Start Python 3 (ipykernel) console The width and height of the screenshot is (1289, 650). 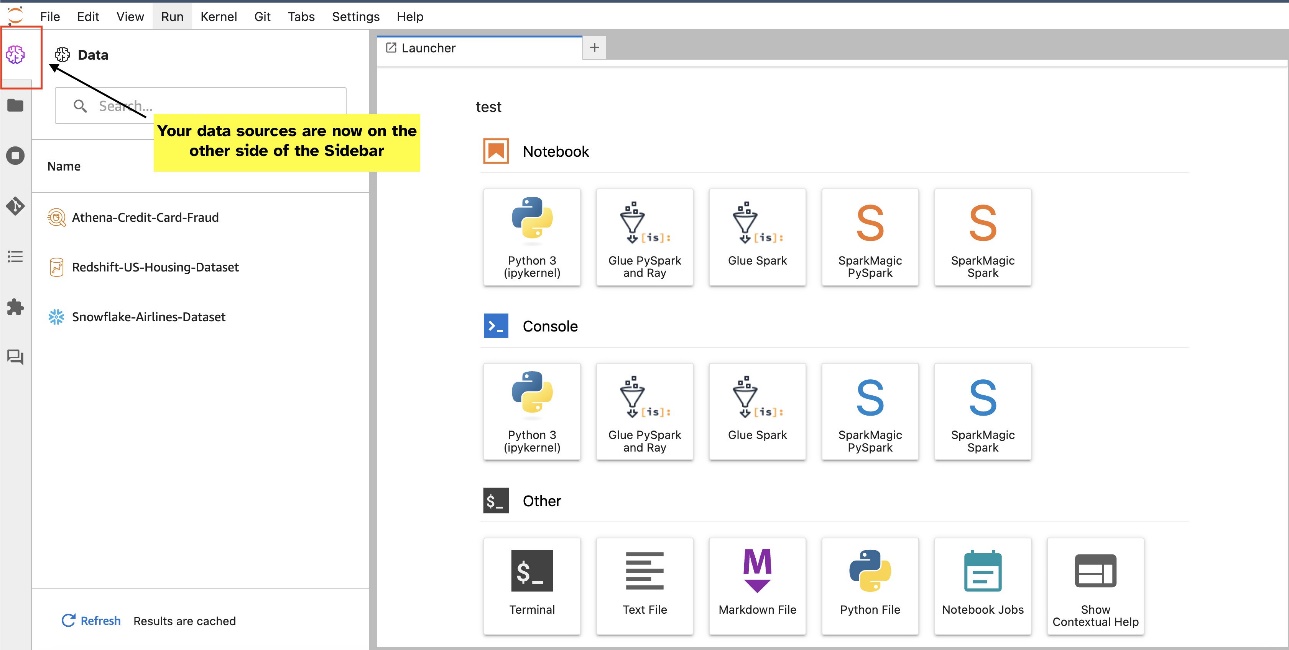click(532, 412)
